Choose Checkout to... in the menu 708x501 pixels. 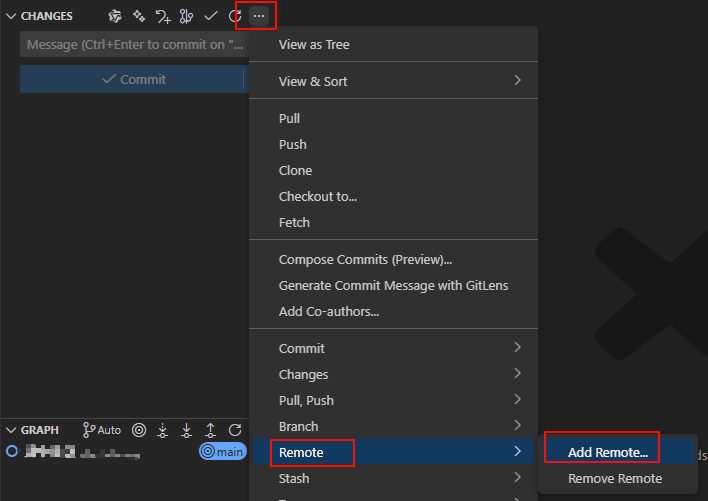click(x=393, y=196)
